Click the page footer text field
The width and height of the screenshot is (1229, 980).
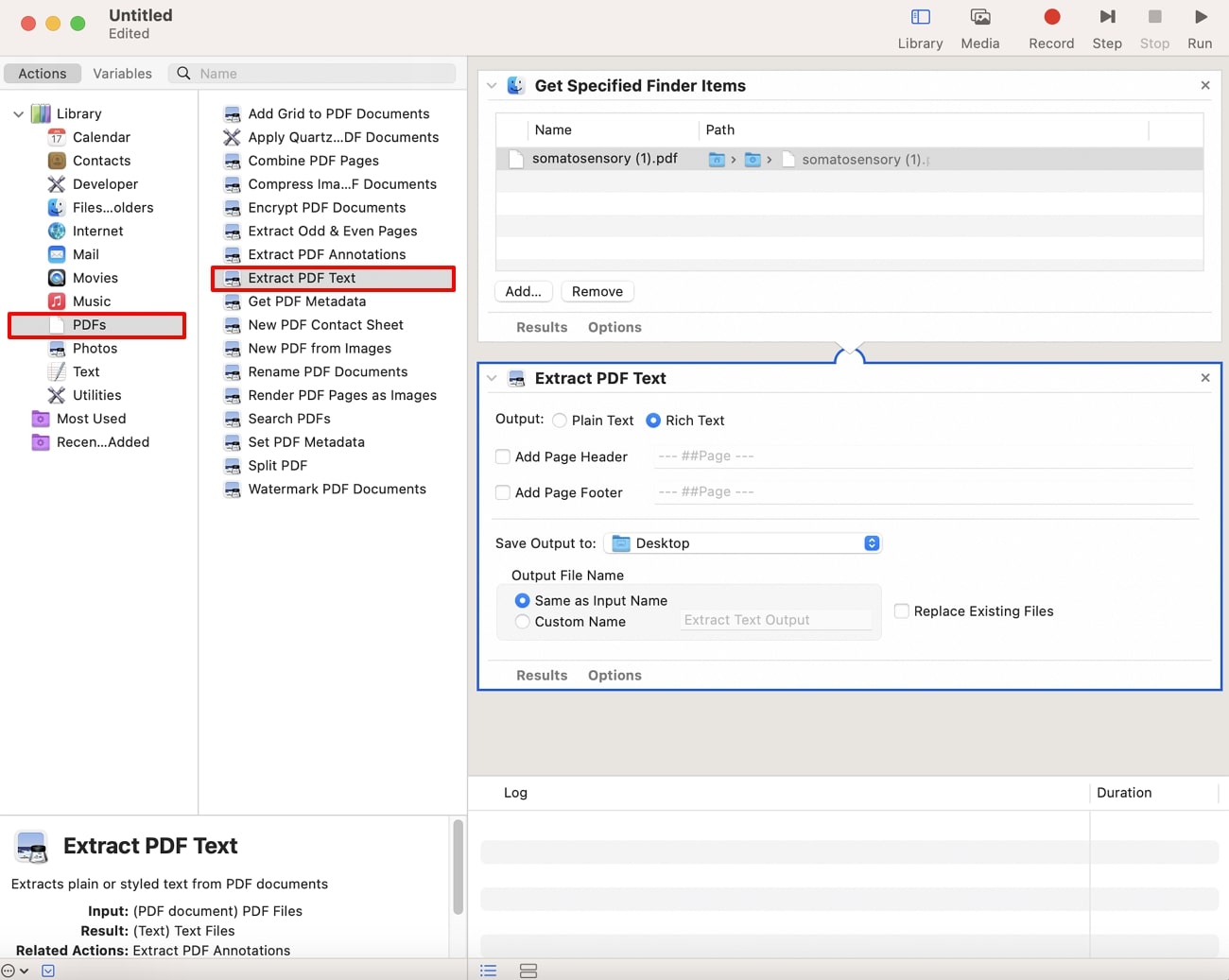point(924,491)
